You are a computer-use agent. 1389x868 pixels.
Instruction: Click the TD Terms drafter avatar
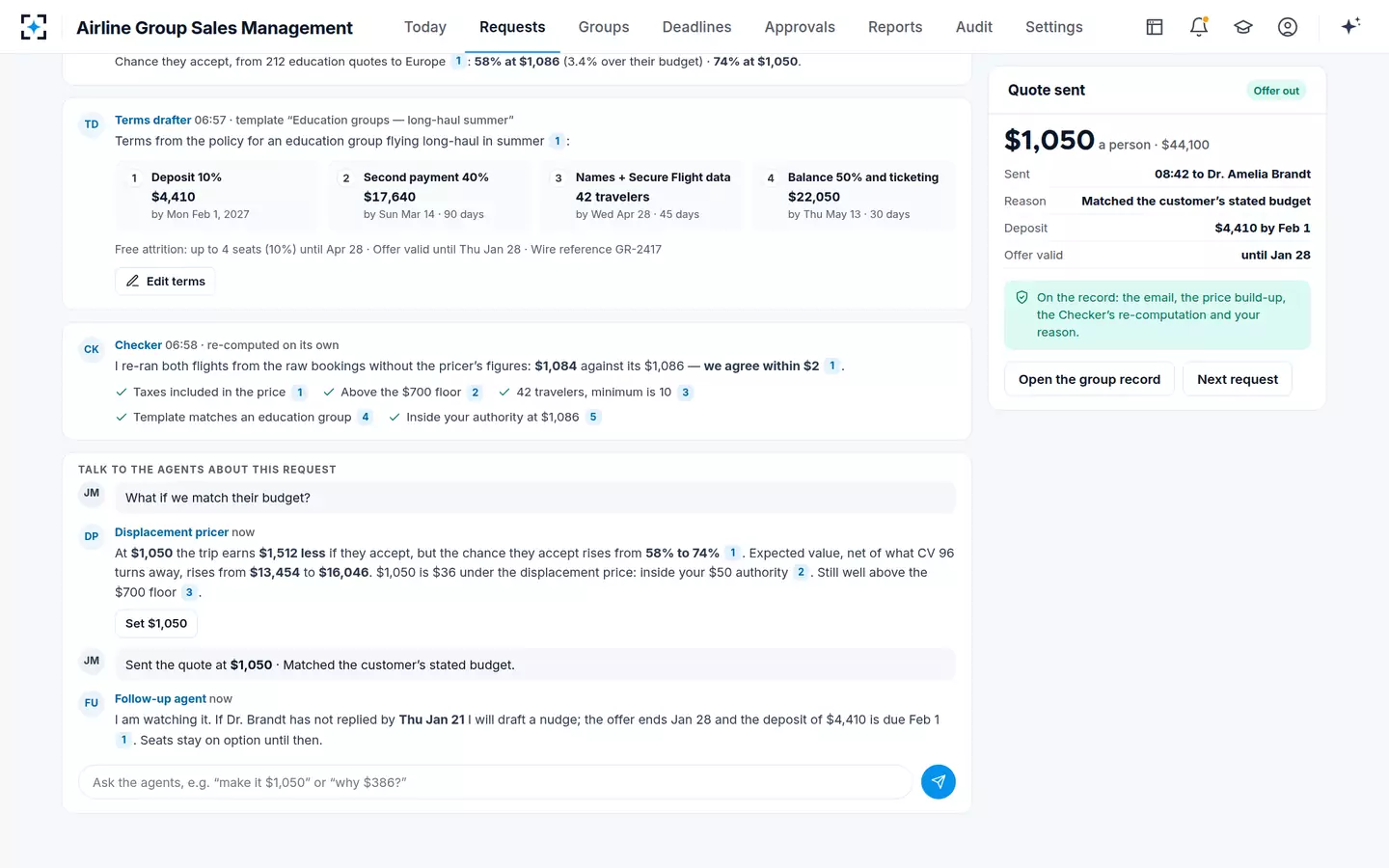92,124
